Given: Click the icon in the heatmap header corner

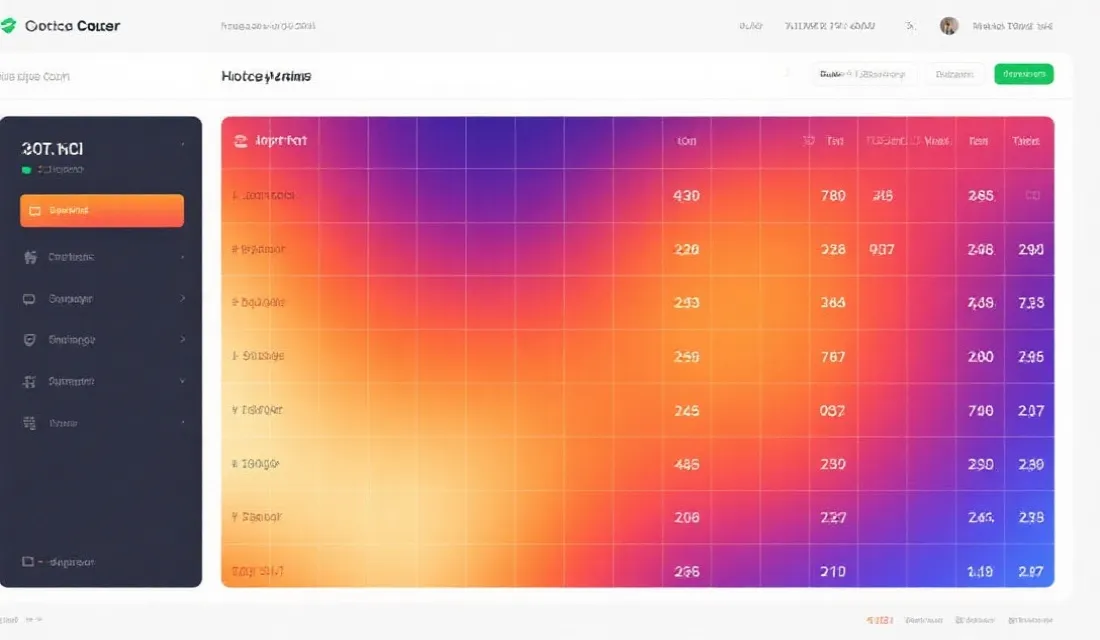Looking at the screenshot, I should (x=240, y=141).
